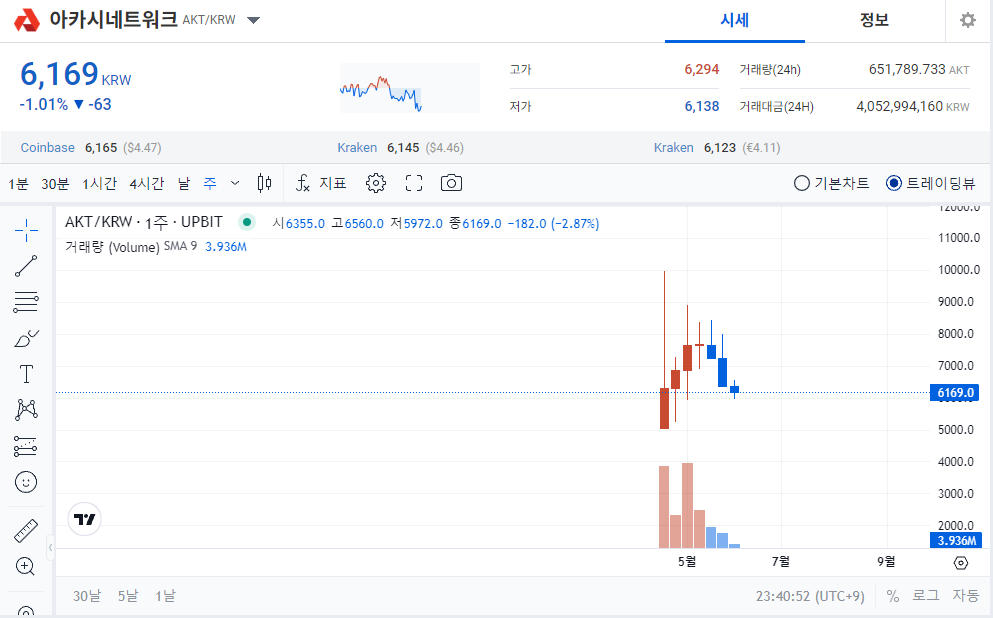Screen dimensions: 993x618
Task: Show the 30날 date range
Action: (87, 596)
